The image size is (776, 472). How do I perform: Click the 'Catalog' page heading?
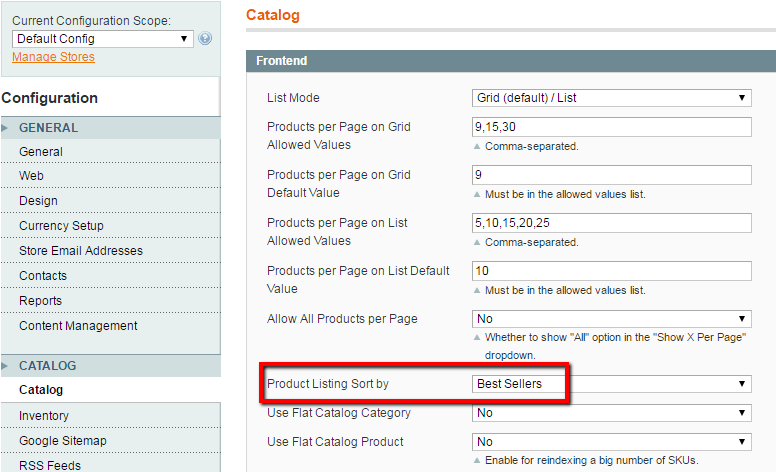(x=273, y=15)
